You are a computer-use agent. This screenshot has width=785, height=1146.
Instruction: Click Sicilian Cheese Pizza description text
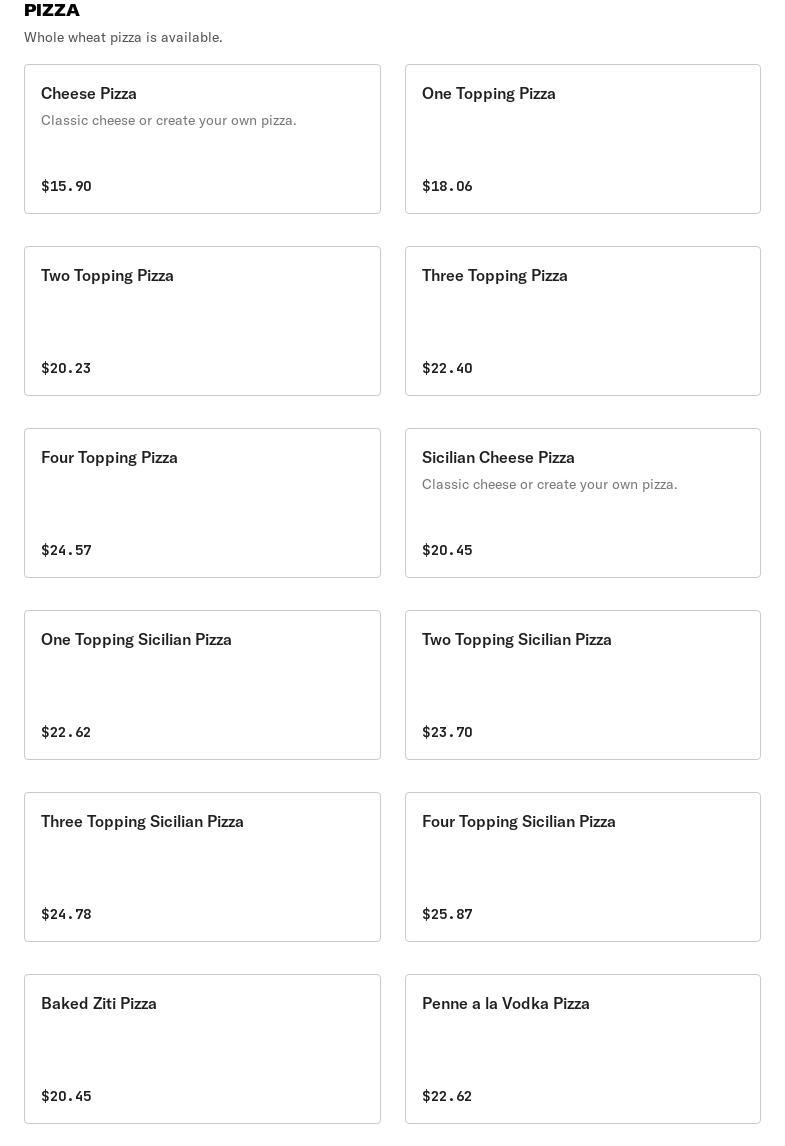pos(549,484)
